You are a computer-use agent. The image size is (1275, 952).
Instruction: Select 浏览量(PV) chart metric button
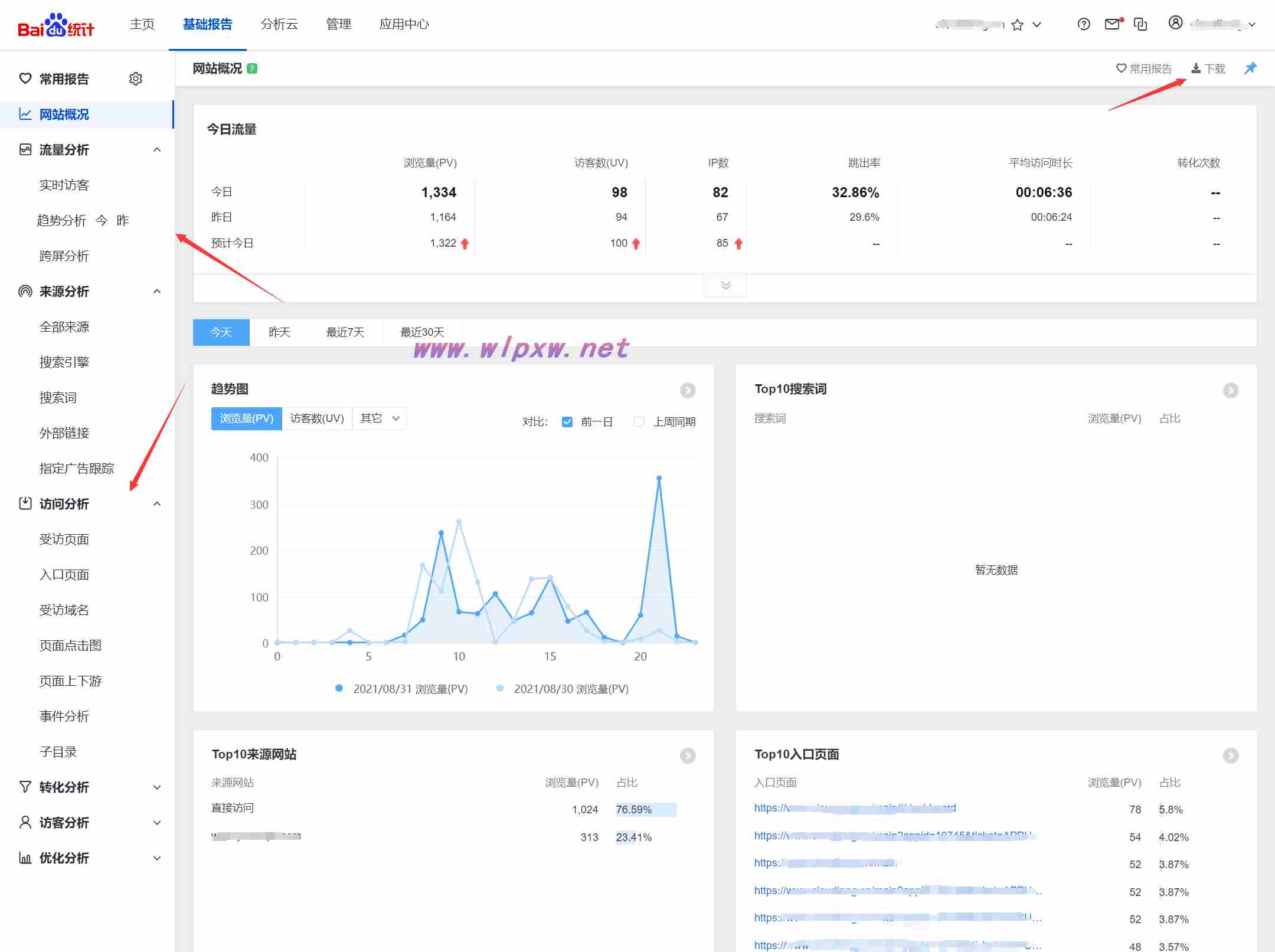[x=247, y=418]
